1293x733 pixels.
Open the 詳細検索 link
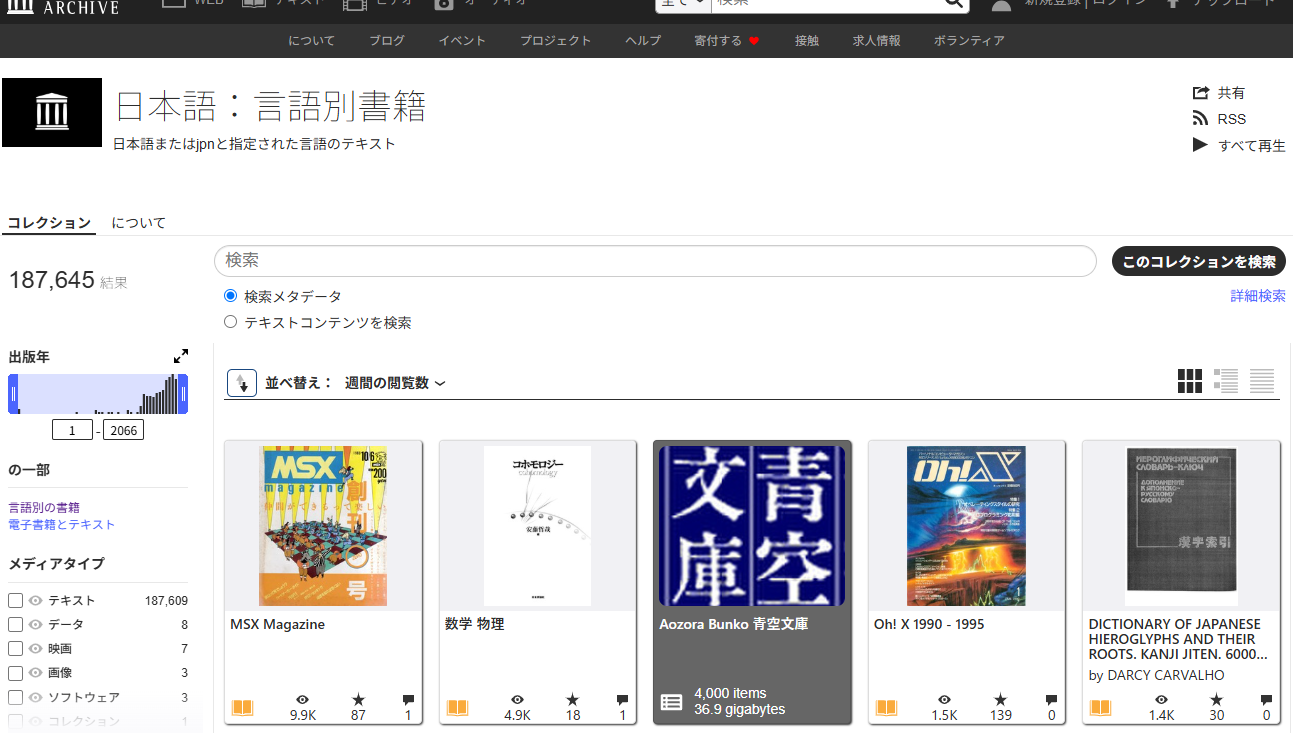[1258, 296]
